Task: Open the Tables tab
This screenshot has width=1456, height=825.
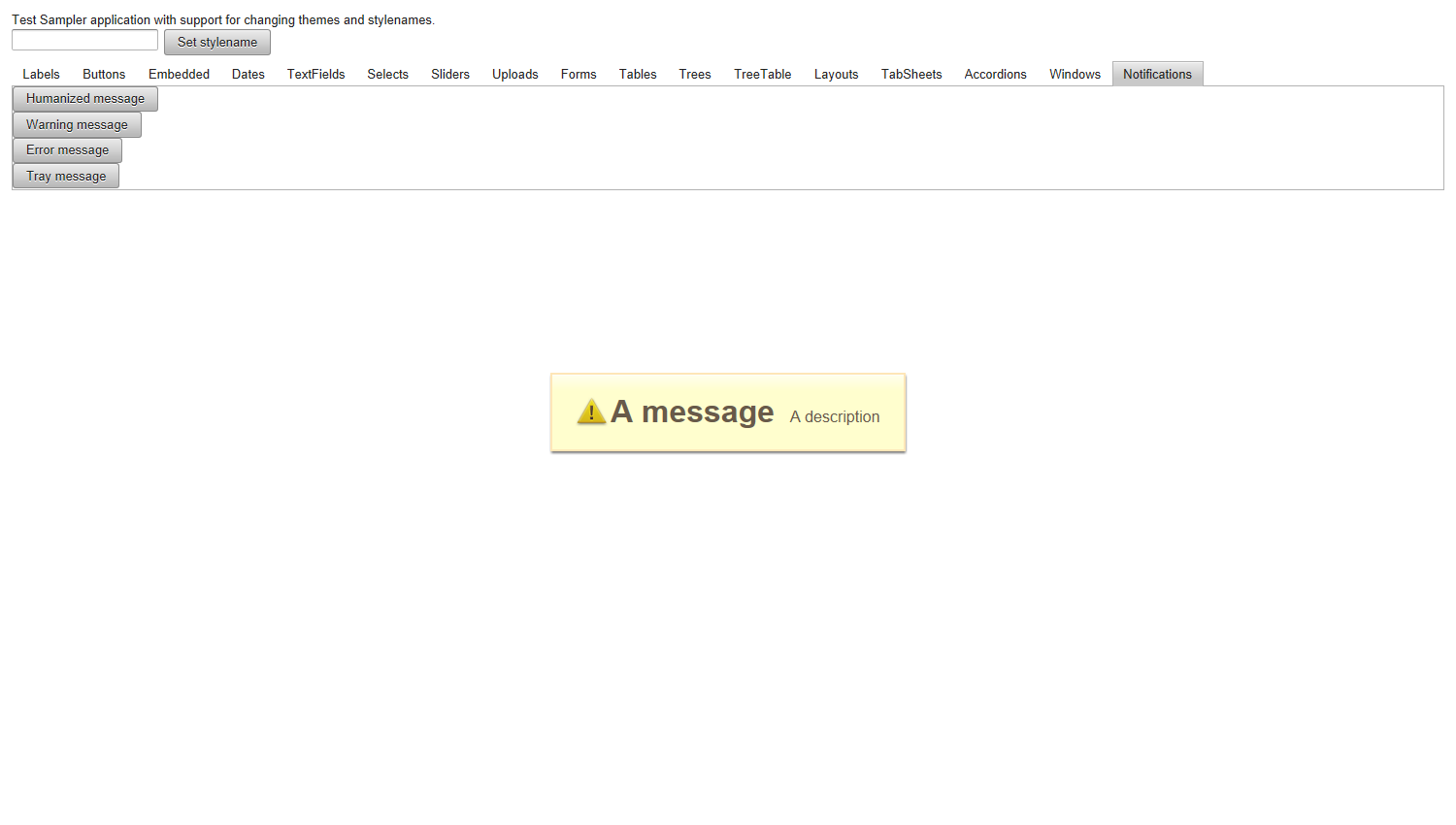Action: point(638,74)
